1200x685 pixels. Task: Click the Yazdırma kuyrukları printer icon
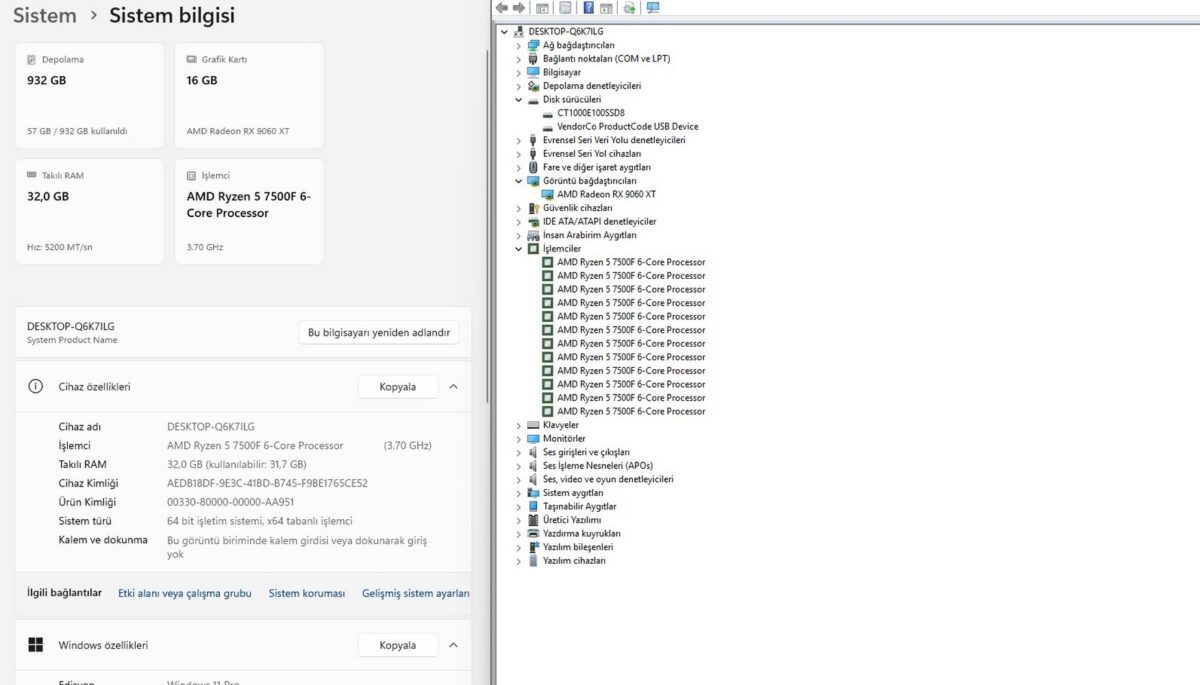point(533,534)
